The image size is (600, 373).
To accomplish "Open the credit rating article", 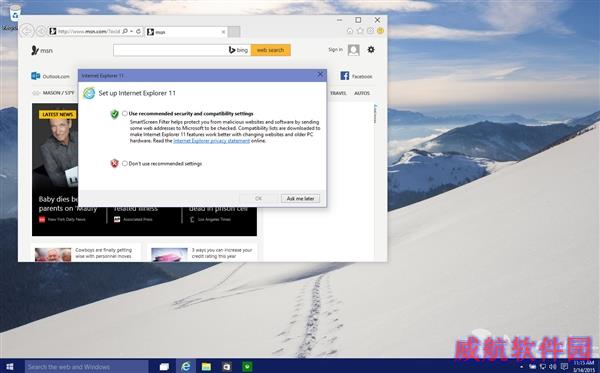I will 222,253.
